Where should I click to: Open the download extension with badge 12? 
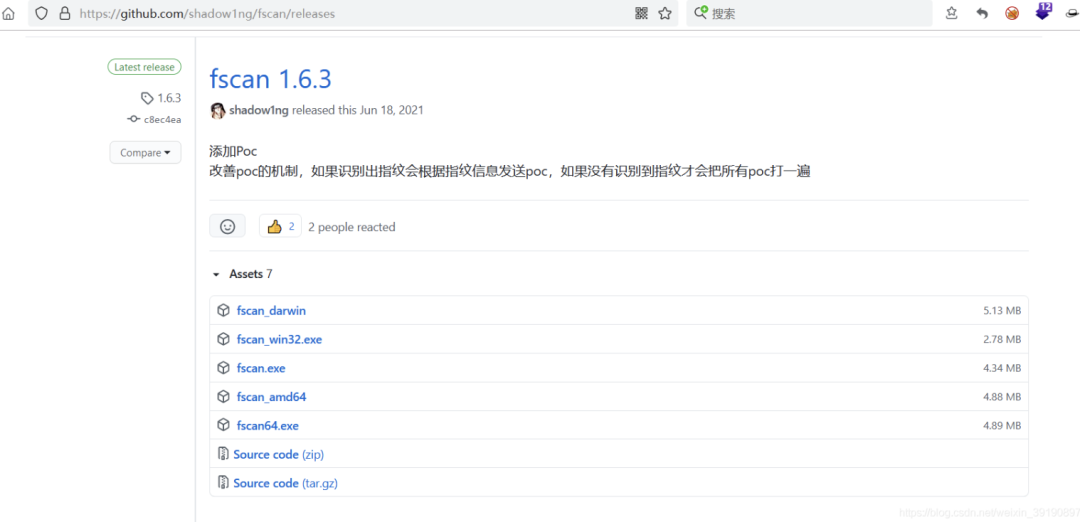tap(1043, 11)
